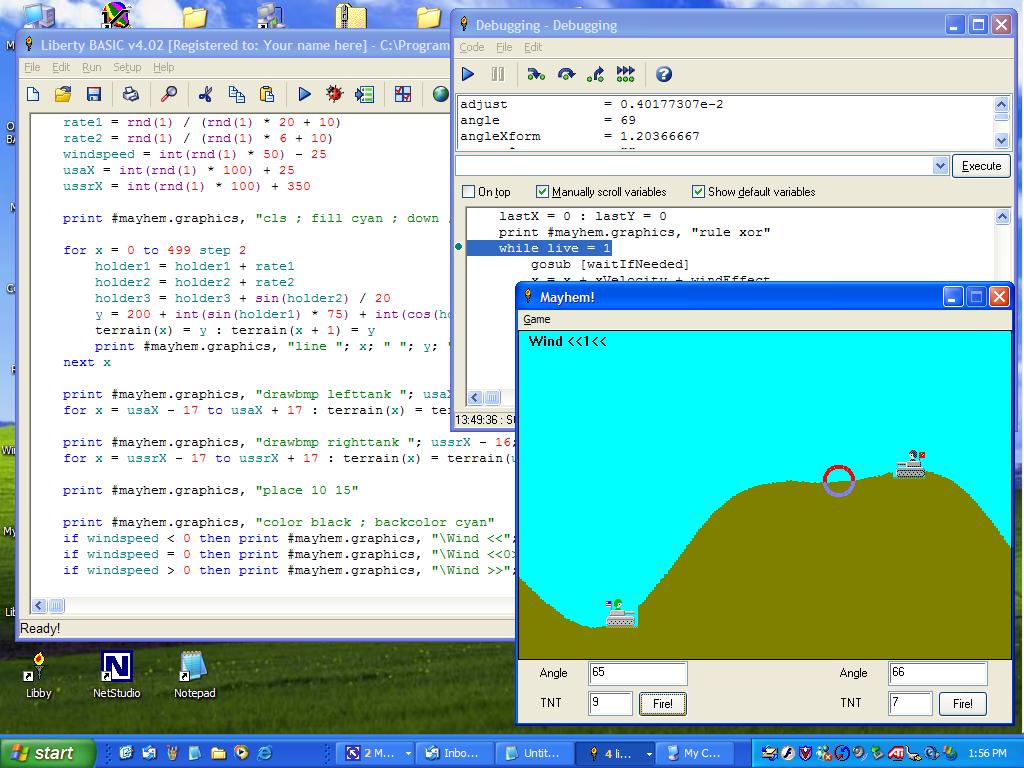Disable Manually scroll variables
1024x768 pixels.
coord(541,191)
